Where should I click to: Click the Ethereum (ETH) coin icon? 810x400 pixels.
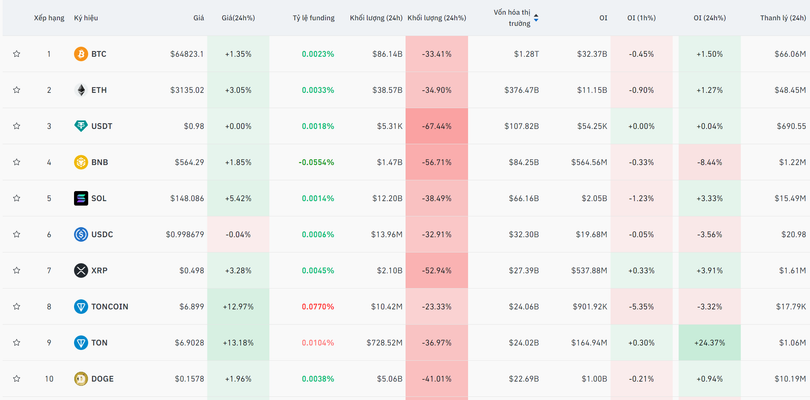81,90
